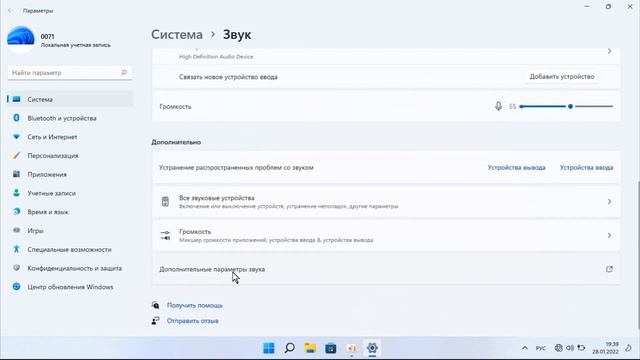Go to 'Сеть и Интернет' section
This screenshot has width=640, height=360.
coord(70,137)
